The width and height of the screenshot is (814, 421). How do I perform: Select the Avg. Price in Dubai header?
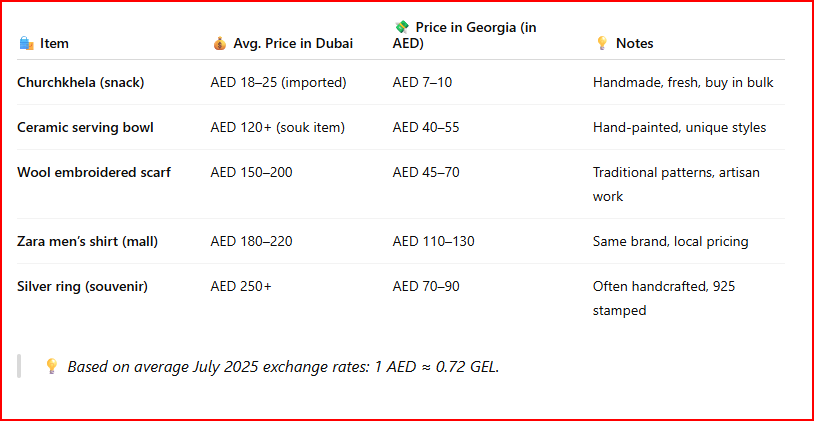[293, 44]
